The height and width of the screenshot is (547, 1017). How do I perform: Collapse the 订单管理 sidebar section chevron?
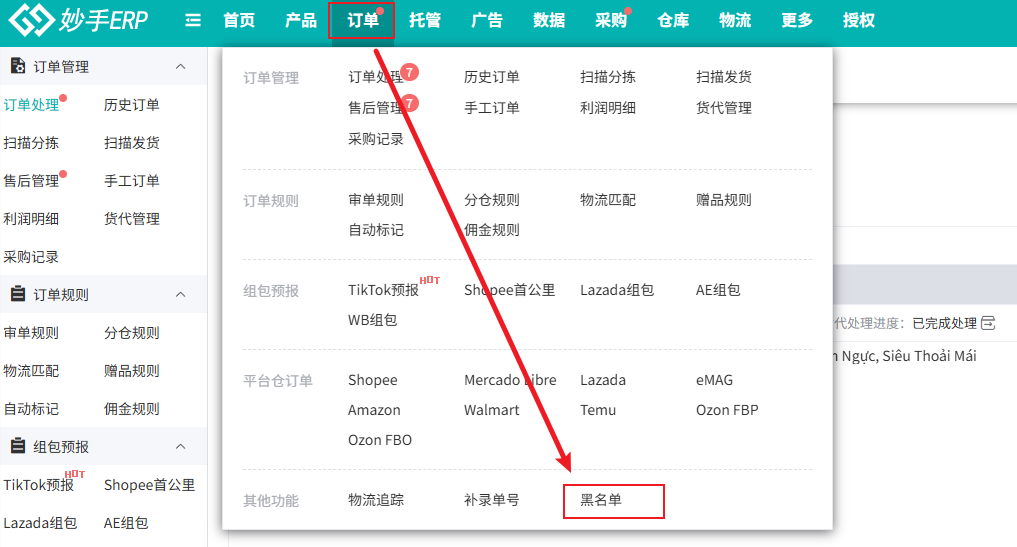pyautogui.click(x=181, y=66)
